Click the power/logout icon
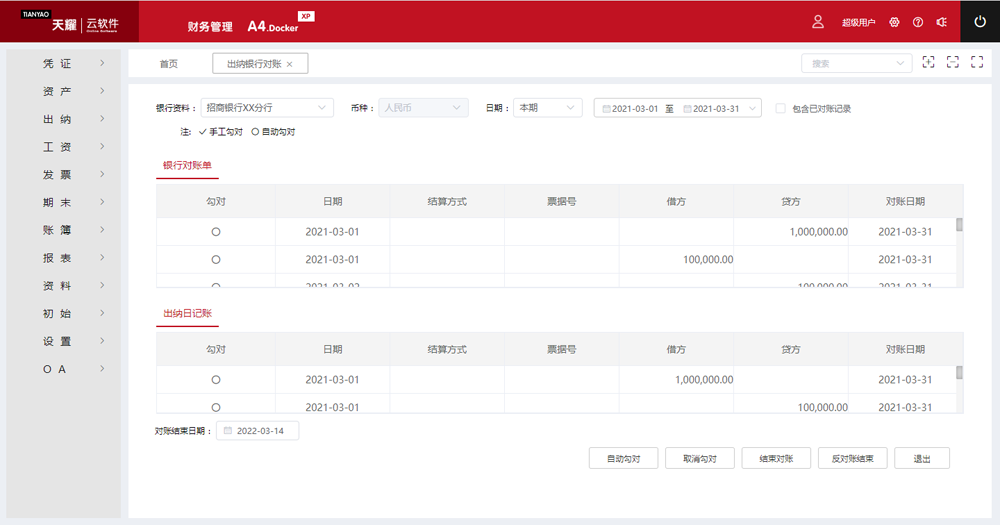This screenshot has height=525, width=1000. coord(979,21)
